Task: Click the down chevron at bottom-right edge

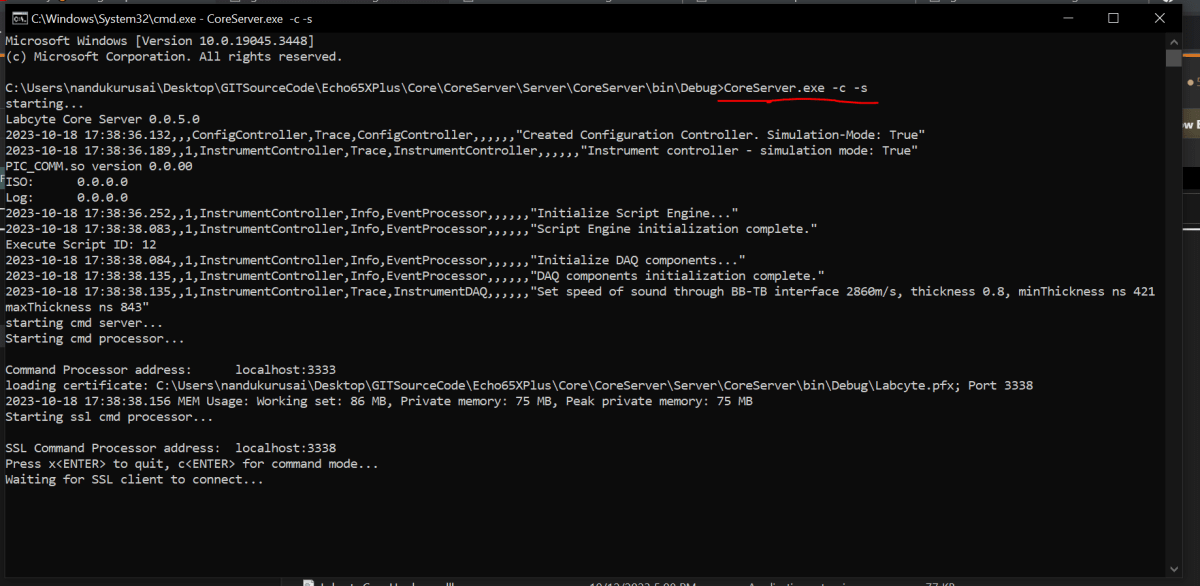Action: click(1171, 571)
